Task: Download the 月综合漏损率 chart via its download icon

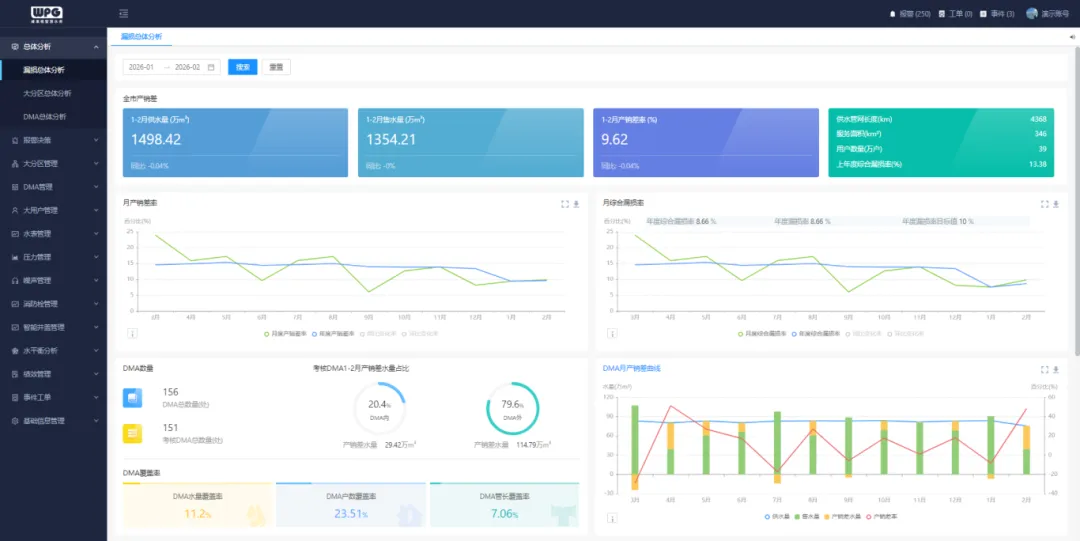Action: pos(1056,204)
